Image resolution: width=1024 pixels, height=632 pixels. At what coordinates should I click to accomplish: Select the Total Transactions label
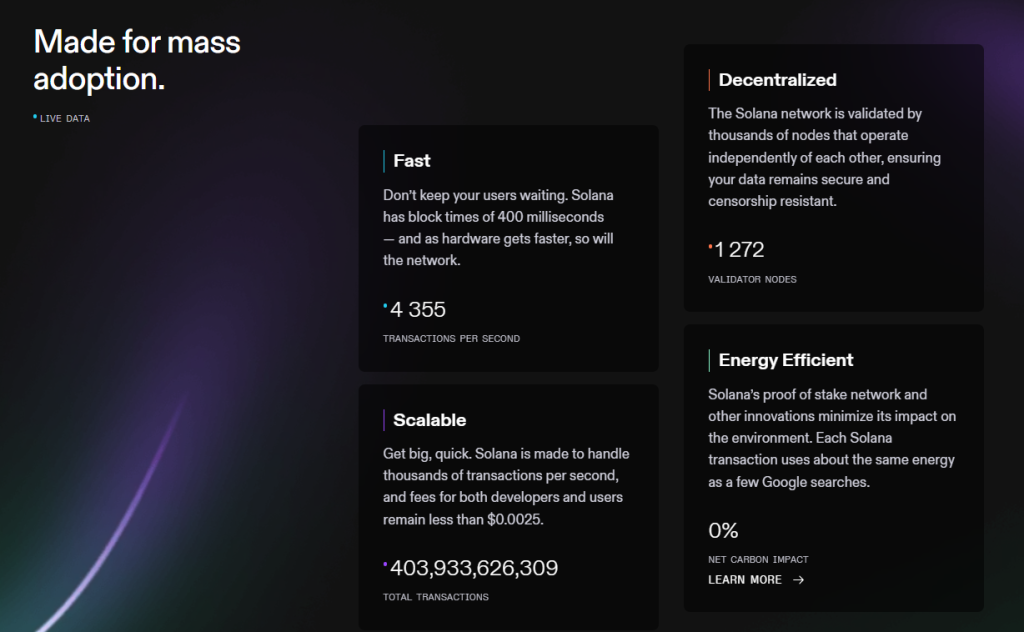pos(436,597)
